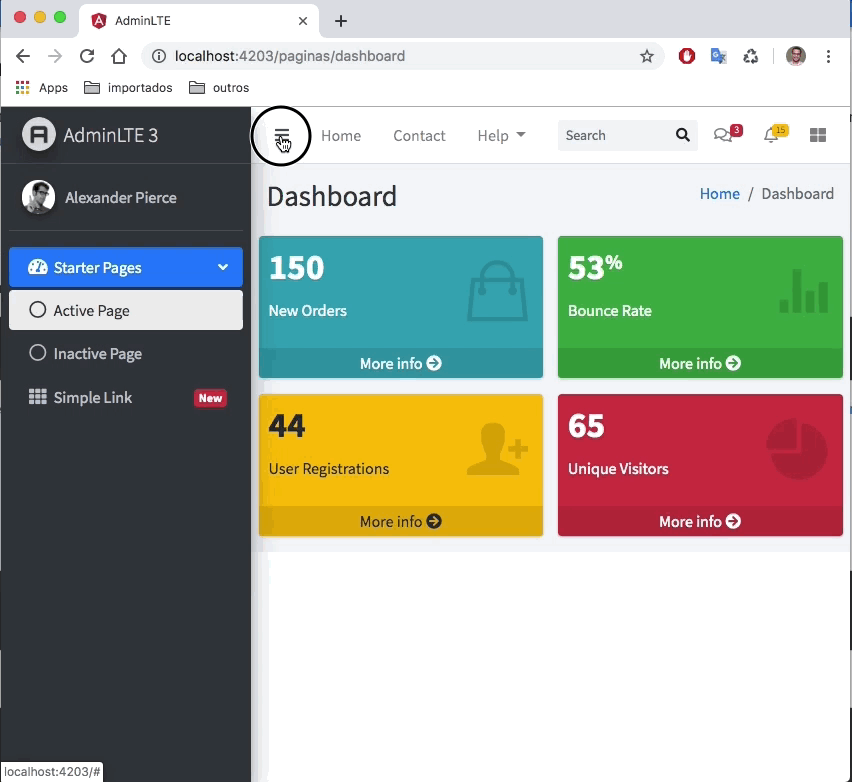Click the Simple Link grid icon
Image resolution: width=852 pixels, height=782 pixels.
pyautogui.click(x=37, y=397)
